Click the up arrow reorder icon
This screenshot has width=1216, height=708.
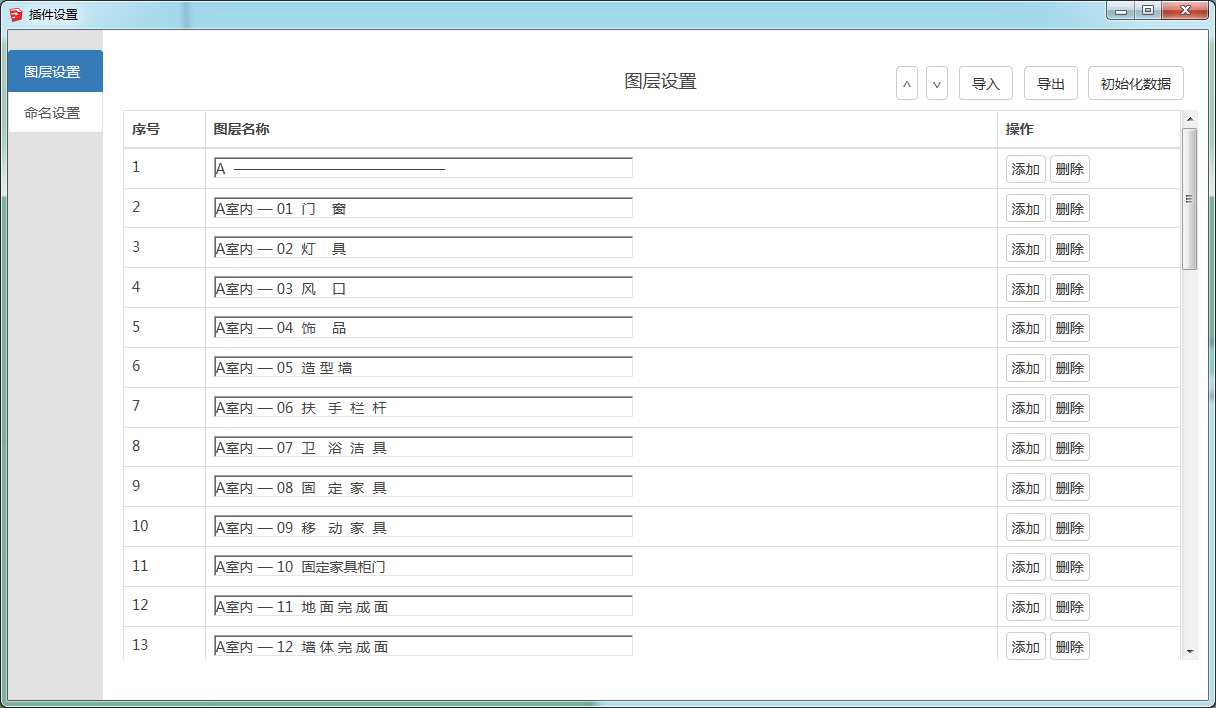(x=906, y=83)
